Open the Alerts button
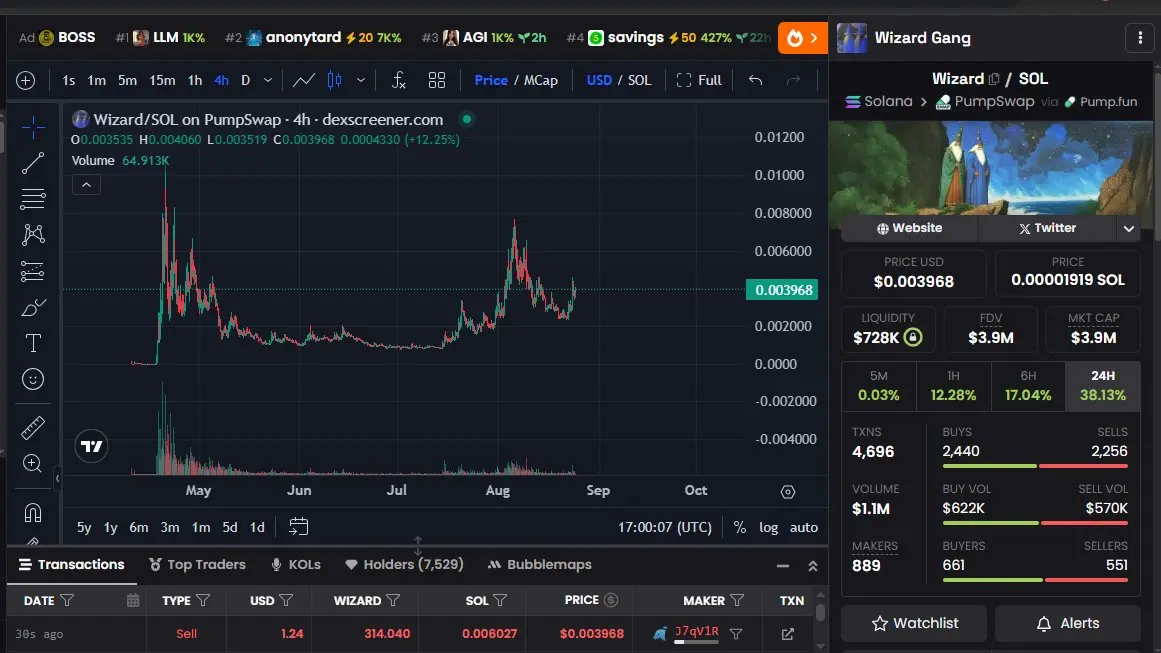 click(1067, 623)
